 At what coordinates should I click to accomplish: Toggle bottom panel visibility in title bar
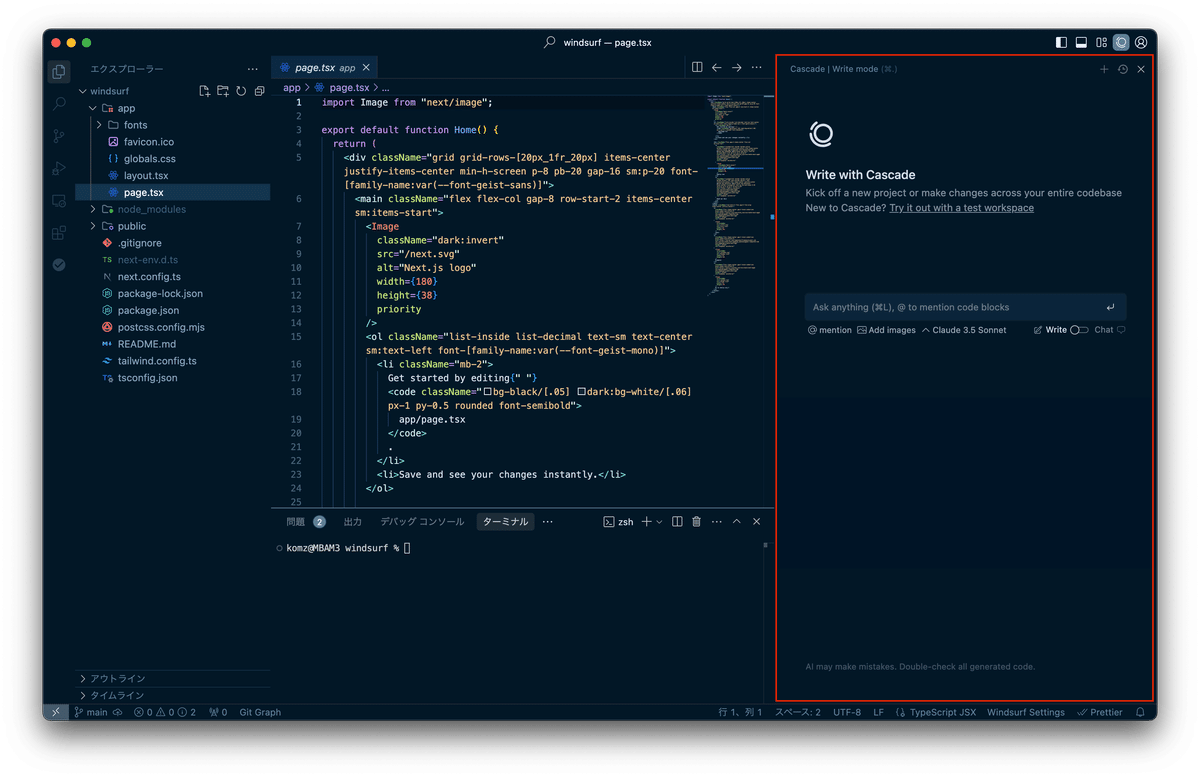tap(1081, 43)
